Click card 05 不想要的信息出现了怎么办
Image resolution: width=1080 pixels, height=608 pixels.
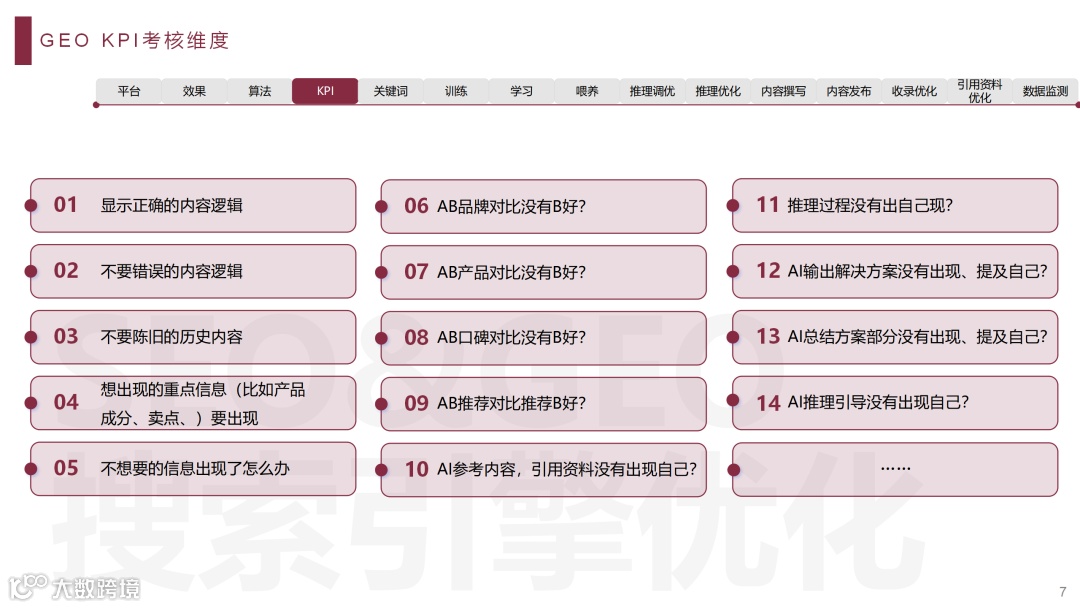[193, 469]
